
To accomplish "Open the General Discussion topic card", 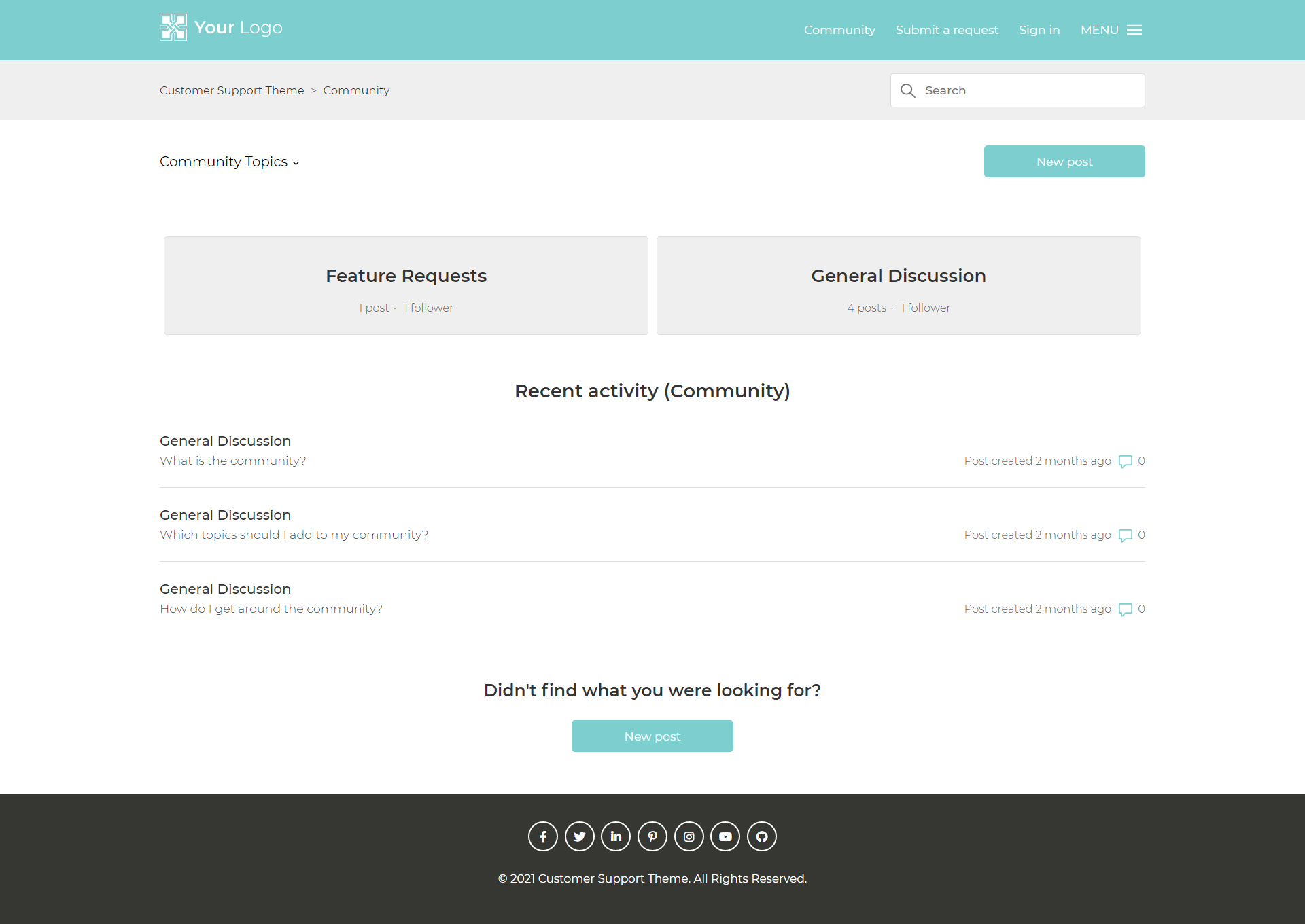I will (899, 285).
